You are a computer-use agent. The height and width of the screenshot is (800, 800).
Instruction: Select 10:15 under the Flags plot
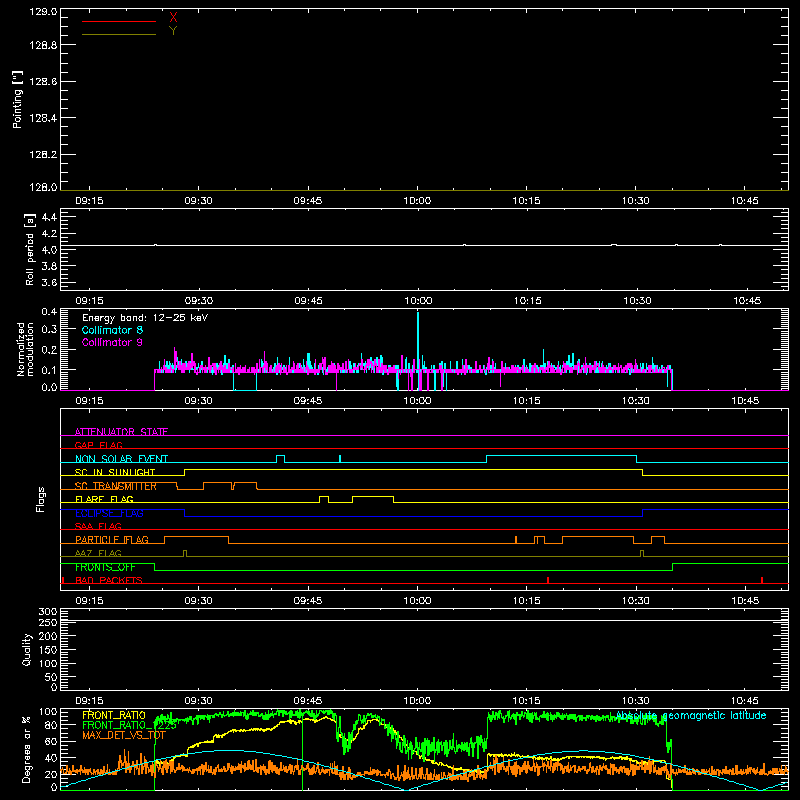point(527,601)
